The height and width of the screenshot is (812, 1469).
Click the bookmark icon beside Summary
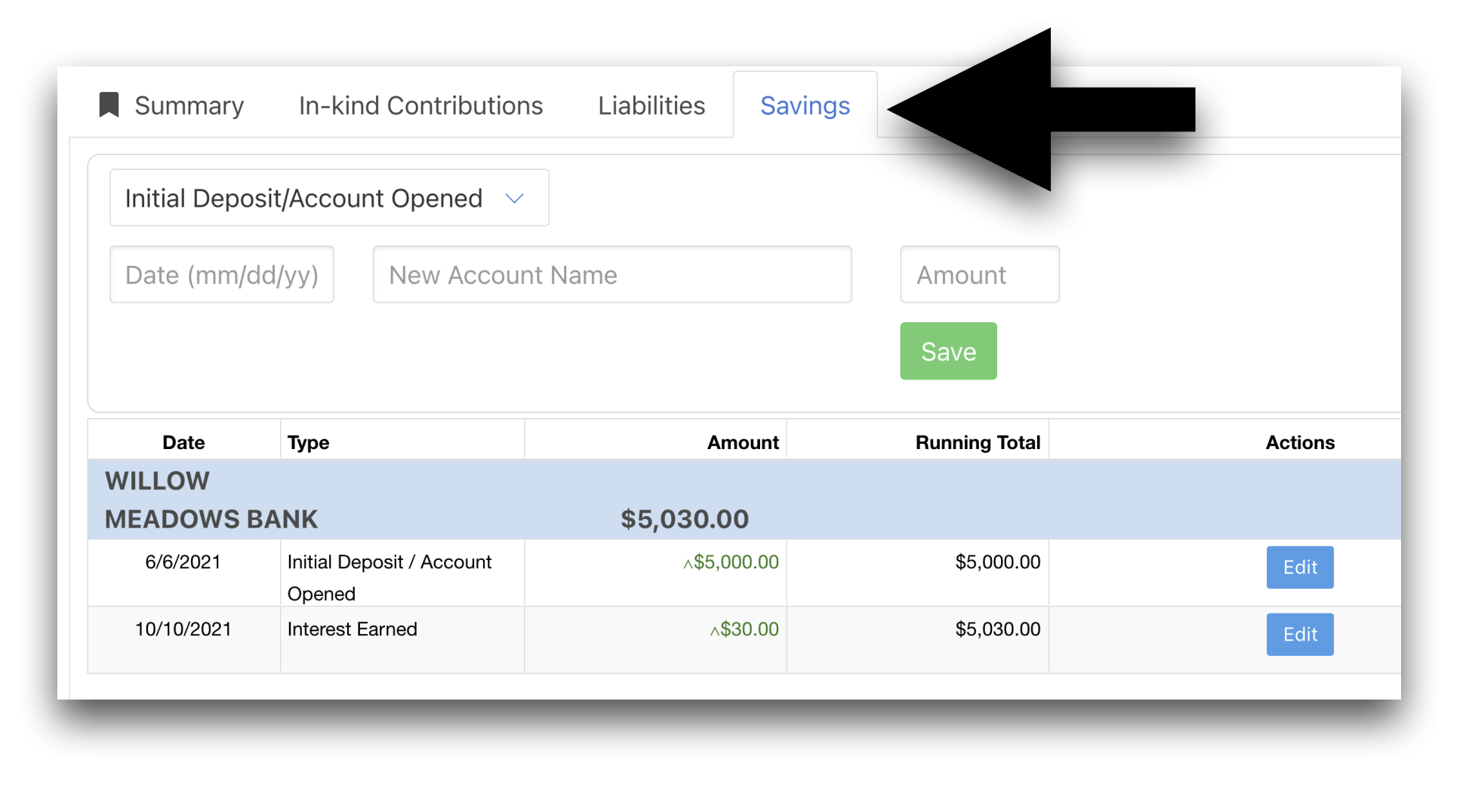(x=109, y=105)
